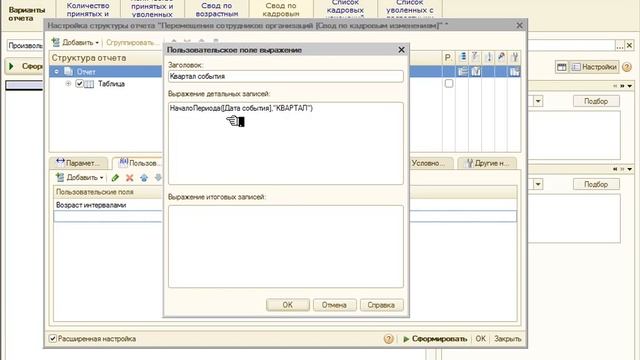Click the Выражение итоговых записей text area

tap(286, 246)
